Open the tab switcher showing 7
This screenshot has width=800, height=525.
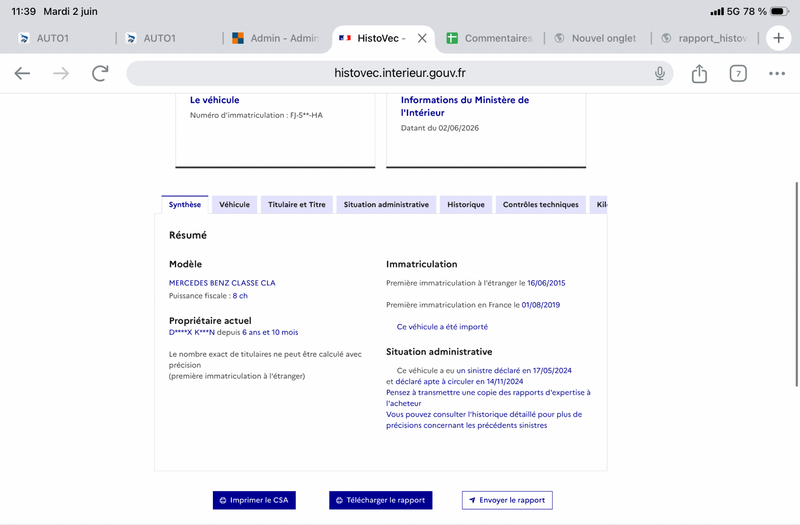pyautogui.click(x=738, y=73)
